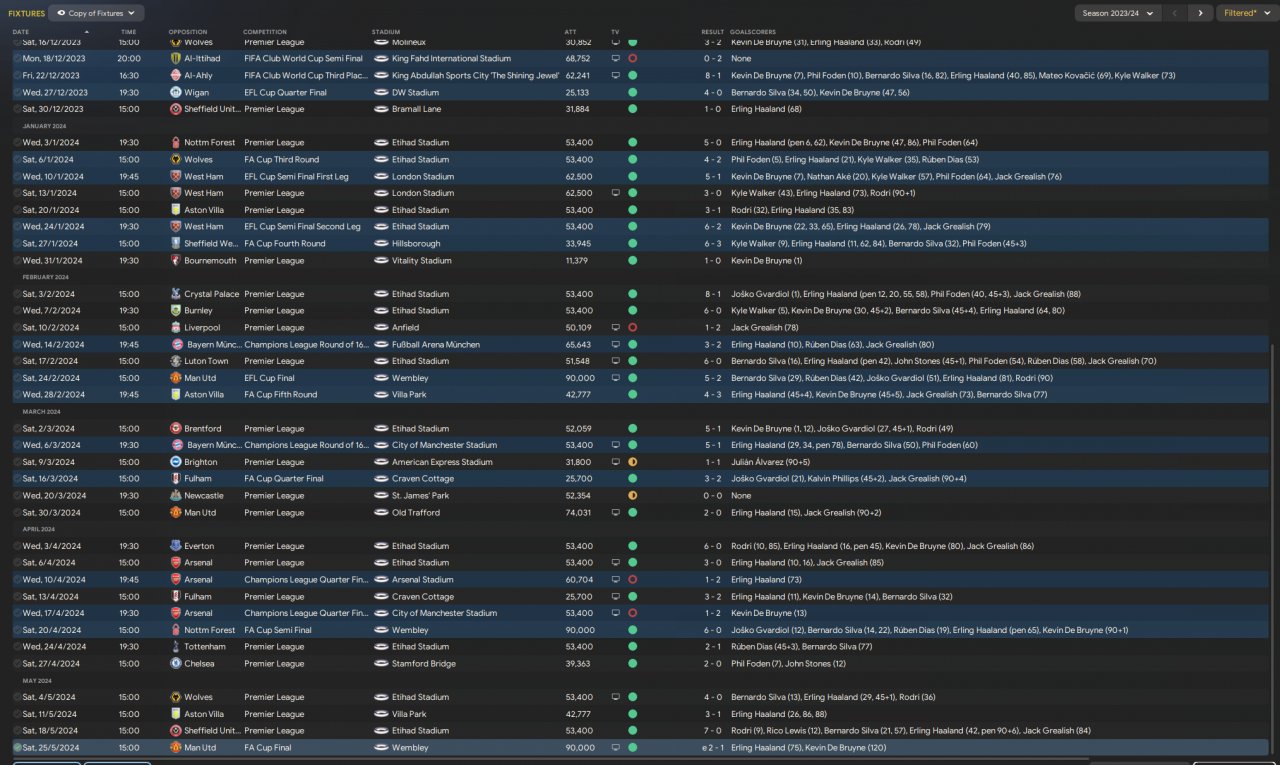
Task: Click the Nottm Forest badge on 3/1/2024 row
Action: point(176,143)
